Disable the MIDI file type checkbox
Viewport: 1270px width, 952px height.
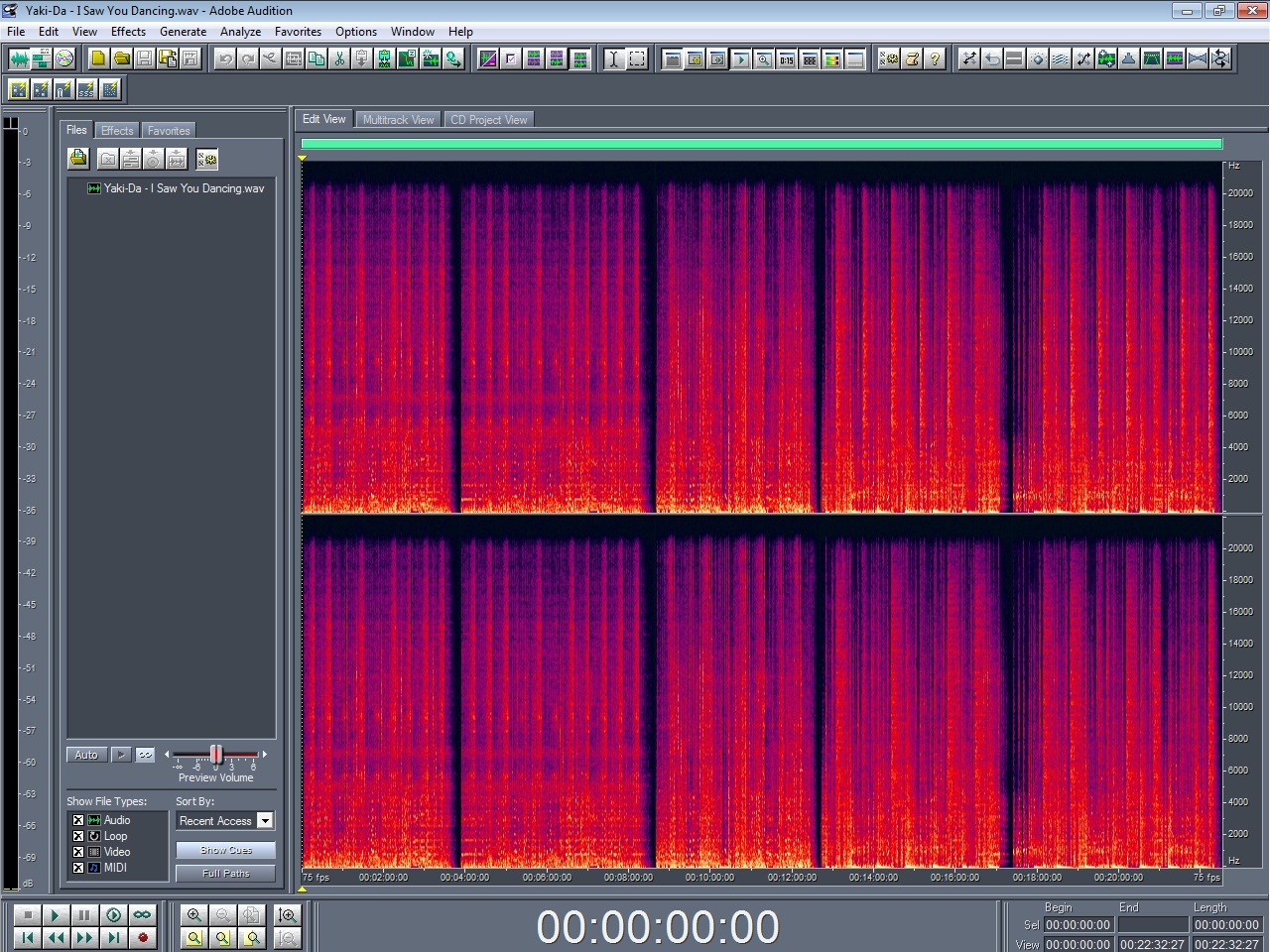point(78,868)
